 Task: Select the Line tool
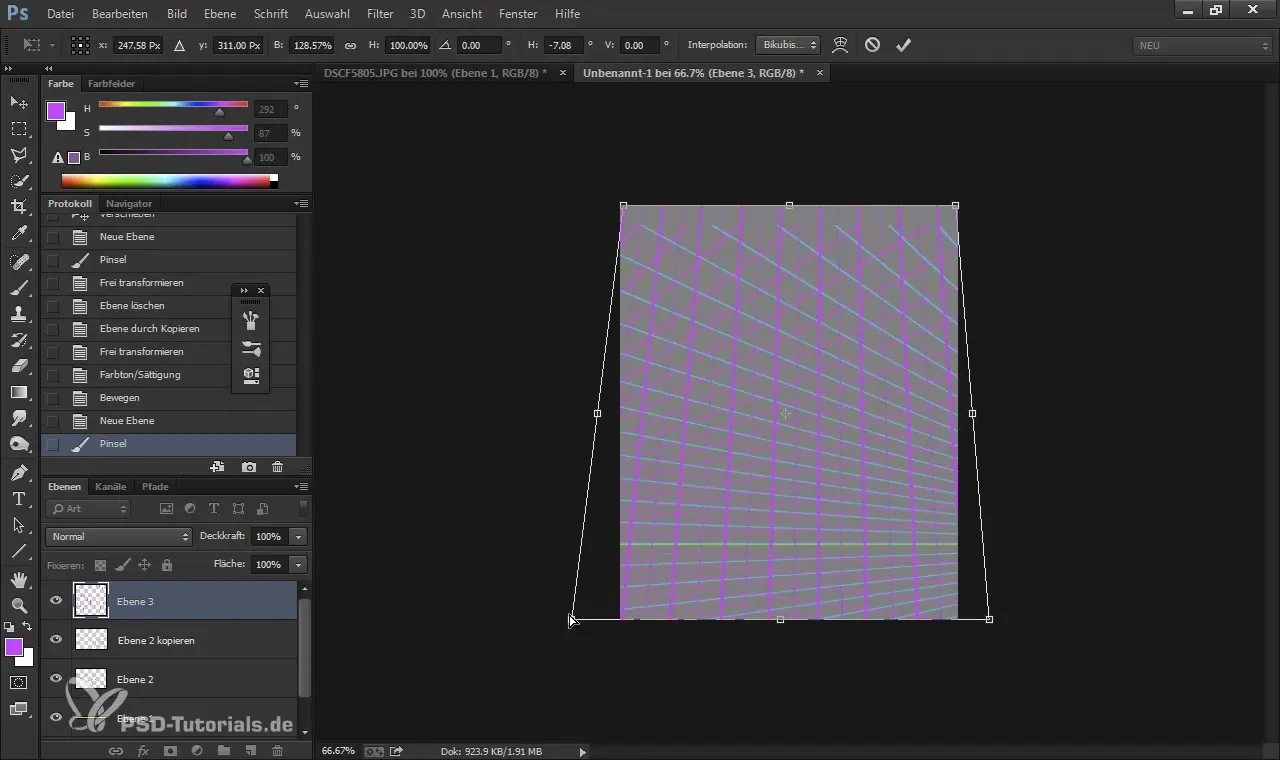click(19, 551)
